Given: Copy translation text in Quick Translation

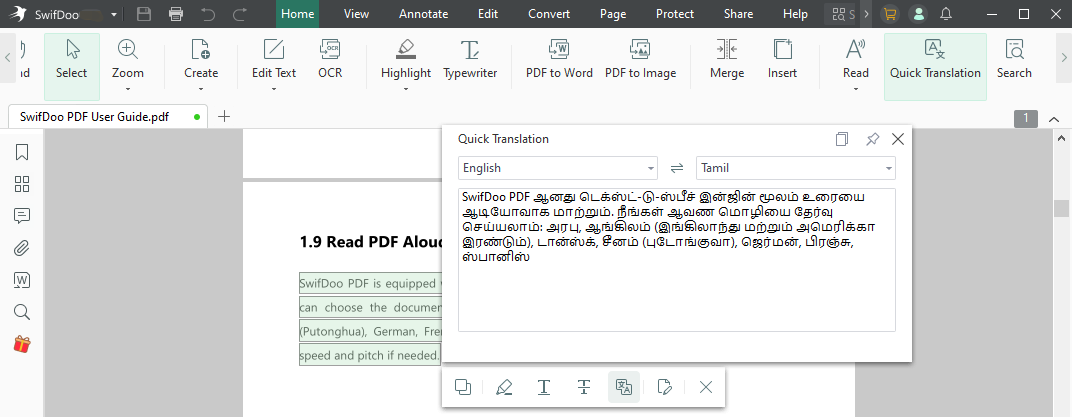Looking at the screenshot, I should 842,139.
